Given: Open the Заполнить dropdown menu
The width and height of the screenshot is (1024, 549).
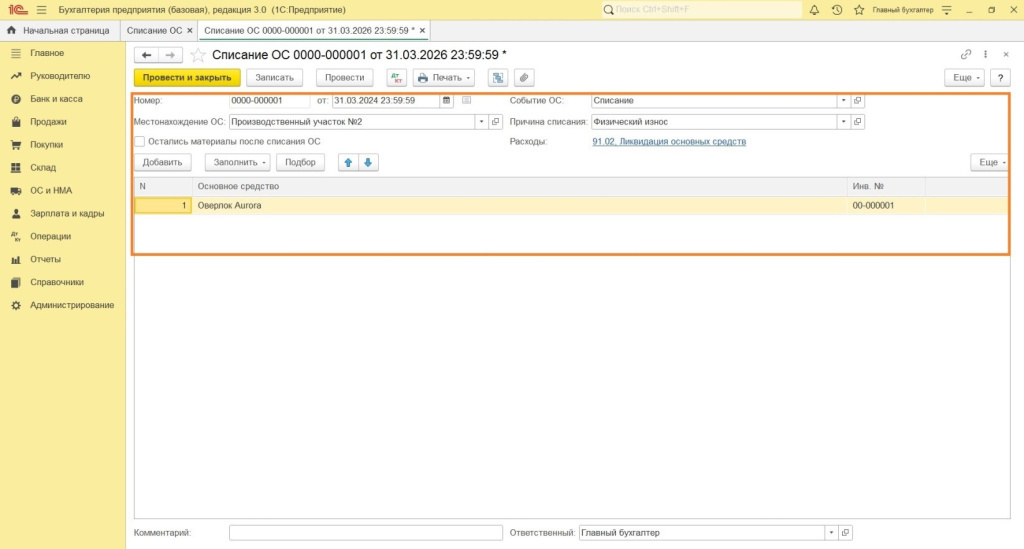Looking at the screenshot, I should (x=237, y=162).
